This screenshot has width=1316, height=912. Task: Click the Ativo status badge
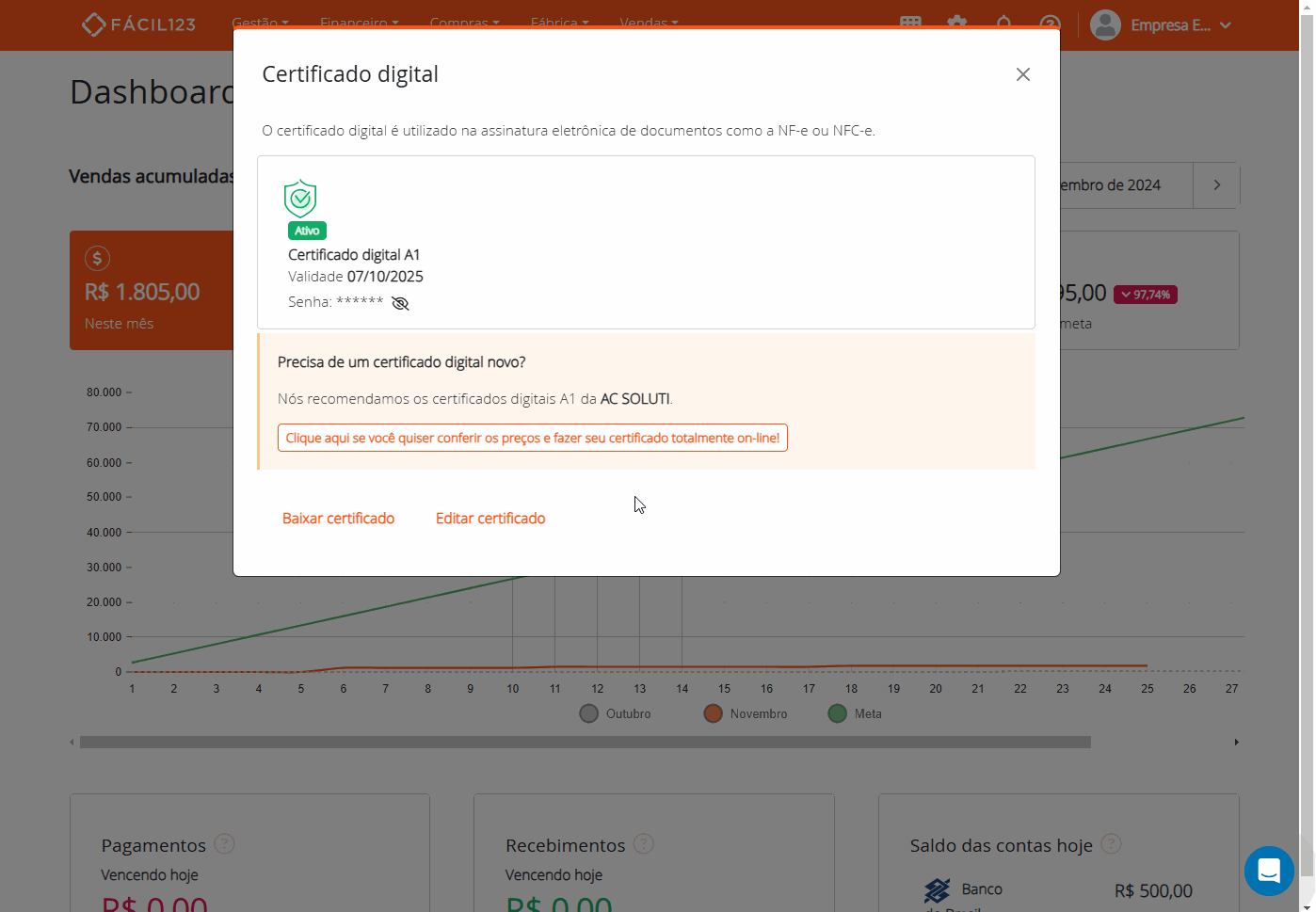(x=307, y=231)
